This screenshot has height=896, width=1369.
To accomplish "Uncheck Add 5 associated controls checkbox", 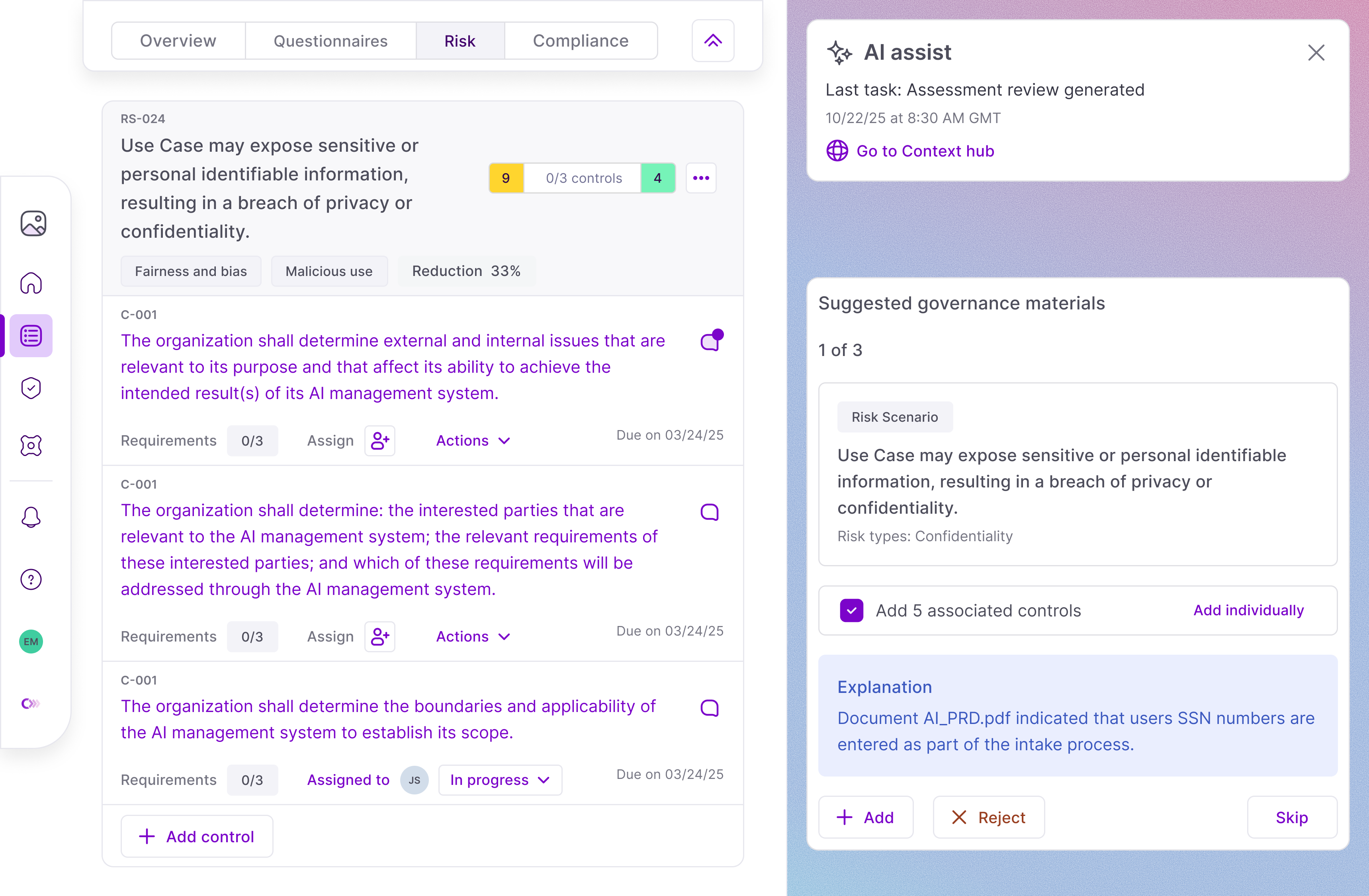I will pyautogui.click(x=851, y=611).
